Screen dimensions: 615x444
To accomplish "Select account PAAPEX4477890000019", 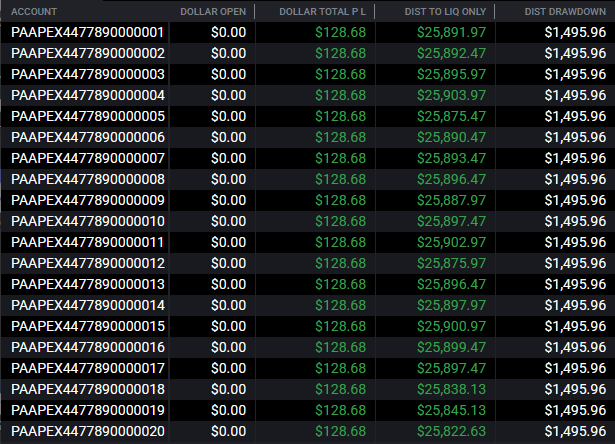I will pyautogui.click(x=87, y=410).
